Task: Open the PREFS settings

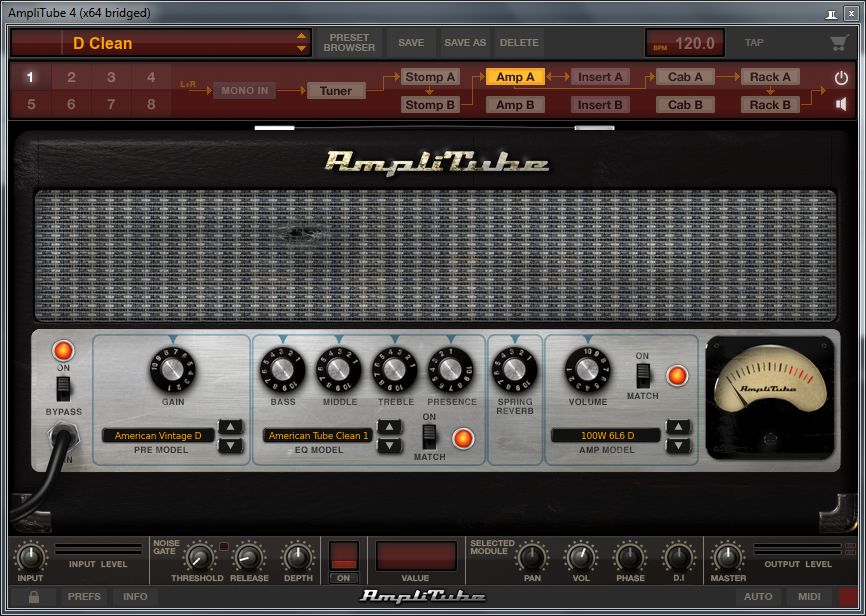Action: click(85, 597)
